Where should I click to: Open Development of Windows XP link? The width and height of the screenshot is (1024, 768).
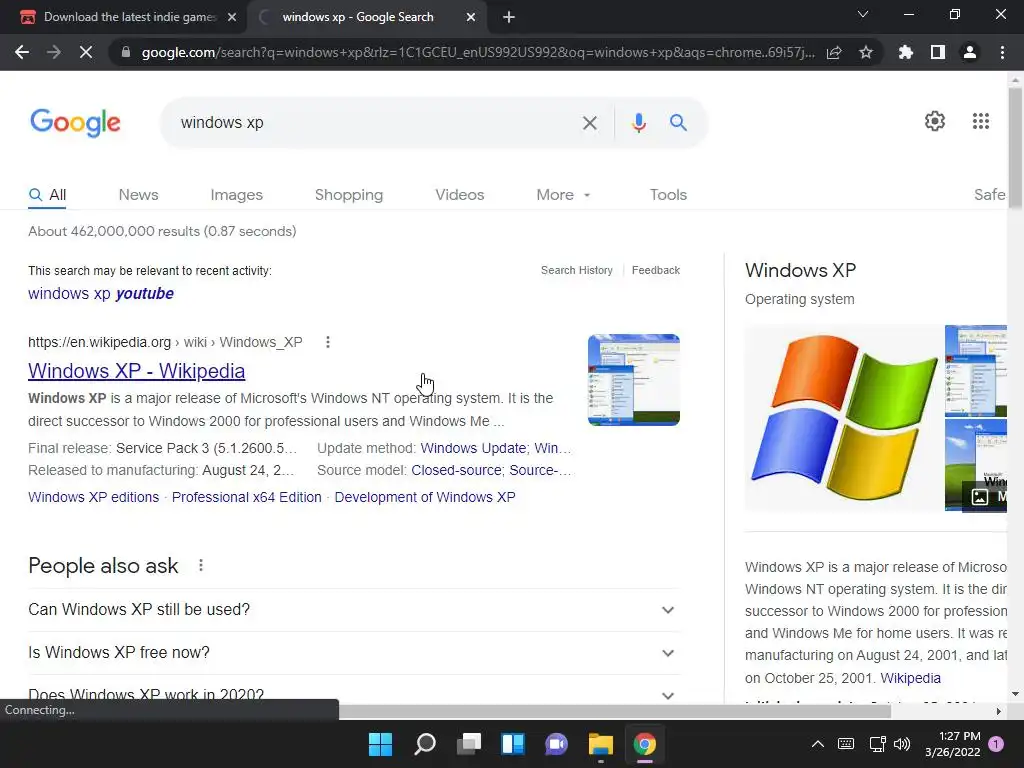[425, 497]
